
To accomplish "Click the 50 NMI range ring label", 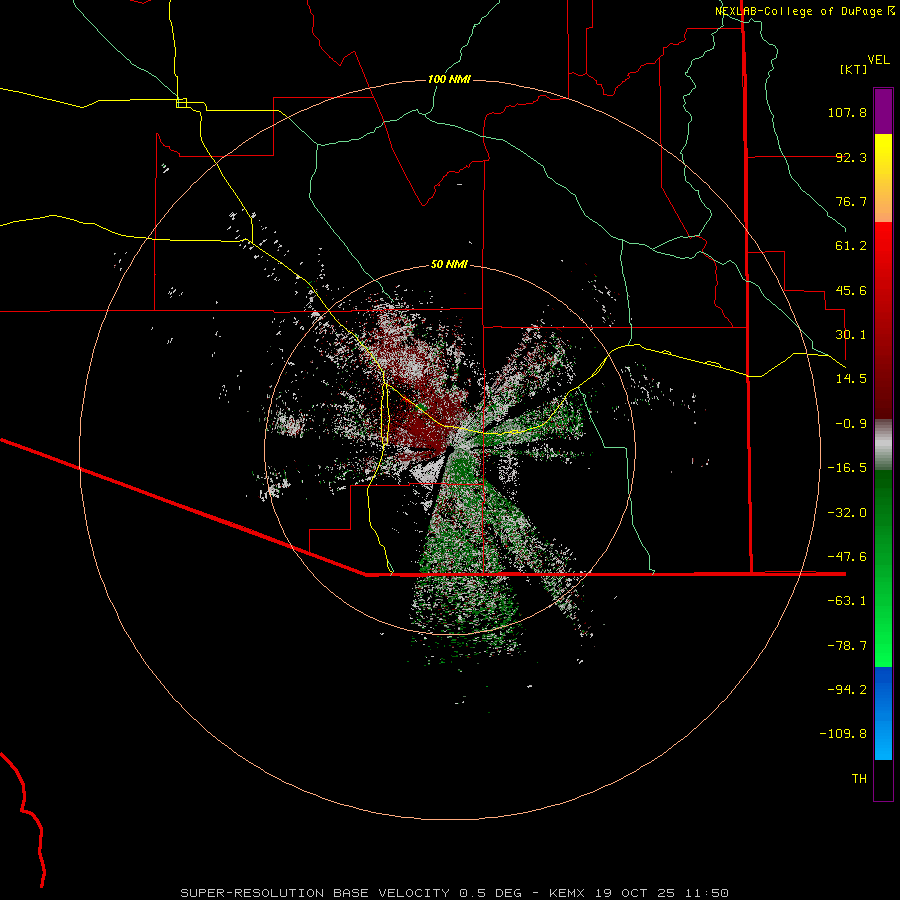I will point(449,265).
